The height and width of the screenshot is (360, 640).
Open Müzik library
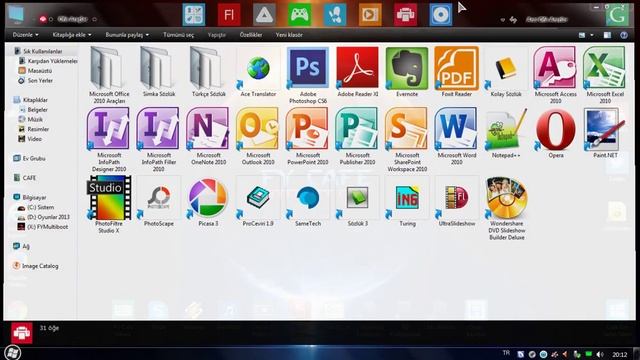click(x=31, y=120)
